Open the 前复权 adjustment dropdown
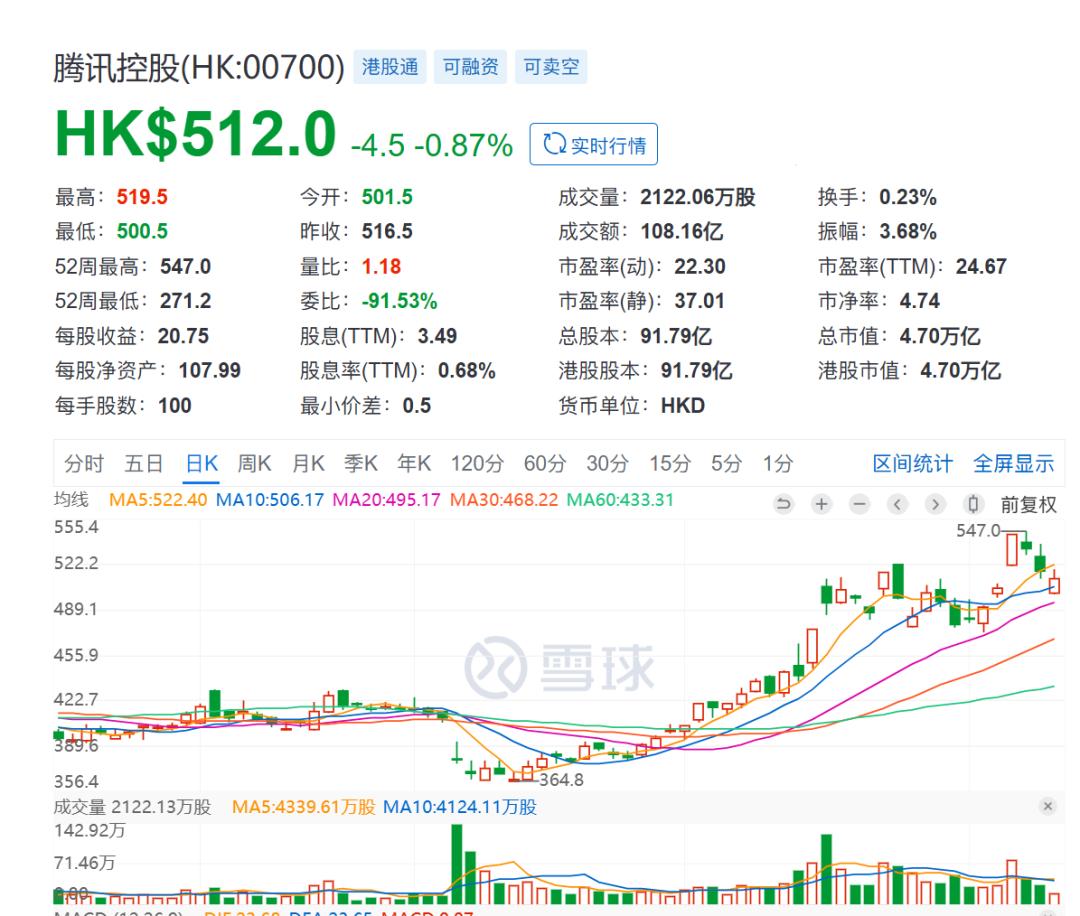 pyautogui.click(x=1028, y=505)
